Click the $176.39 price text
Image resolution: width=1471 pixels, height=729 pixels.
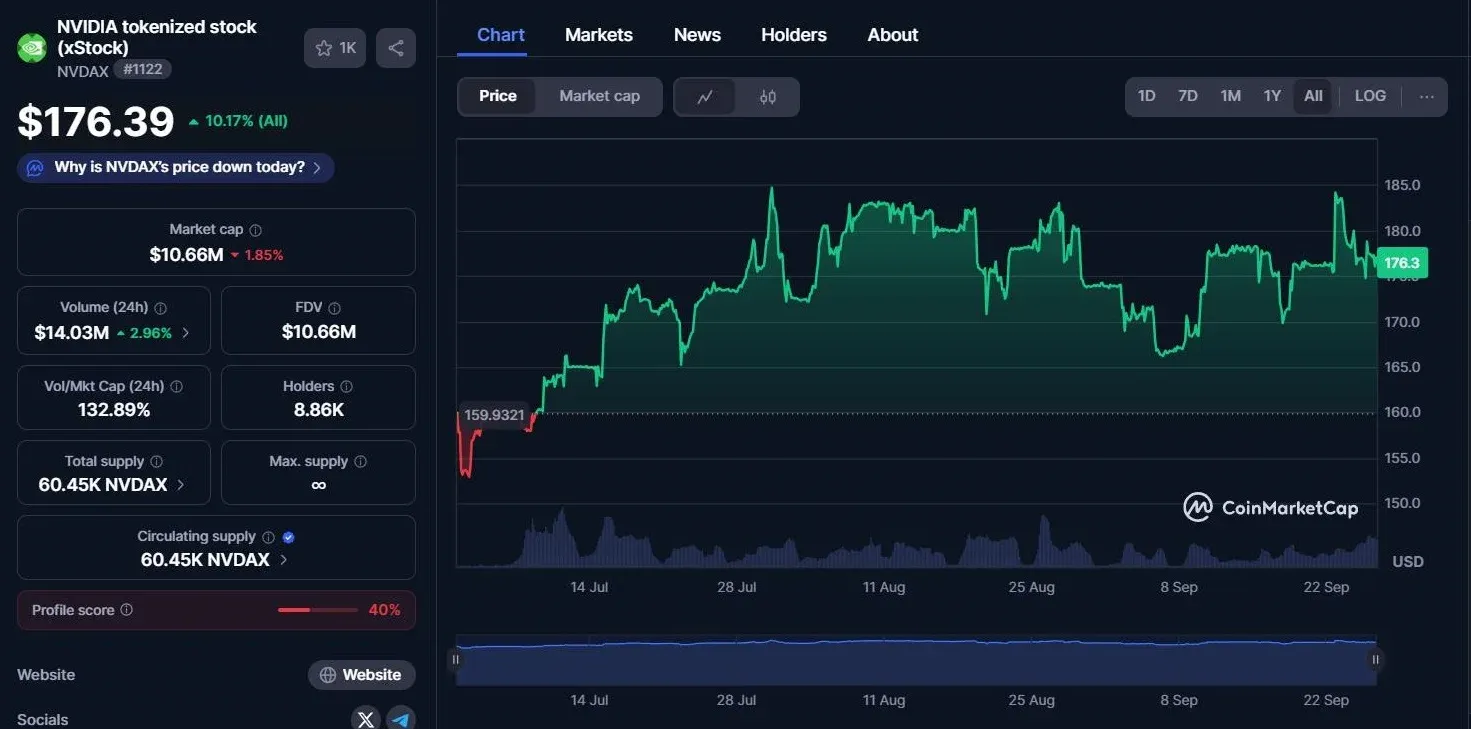[x=96, y=122]
